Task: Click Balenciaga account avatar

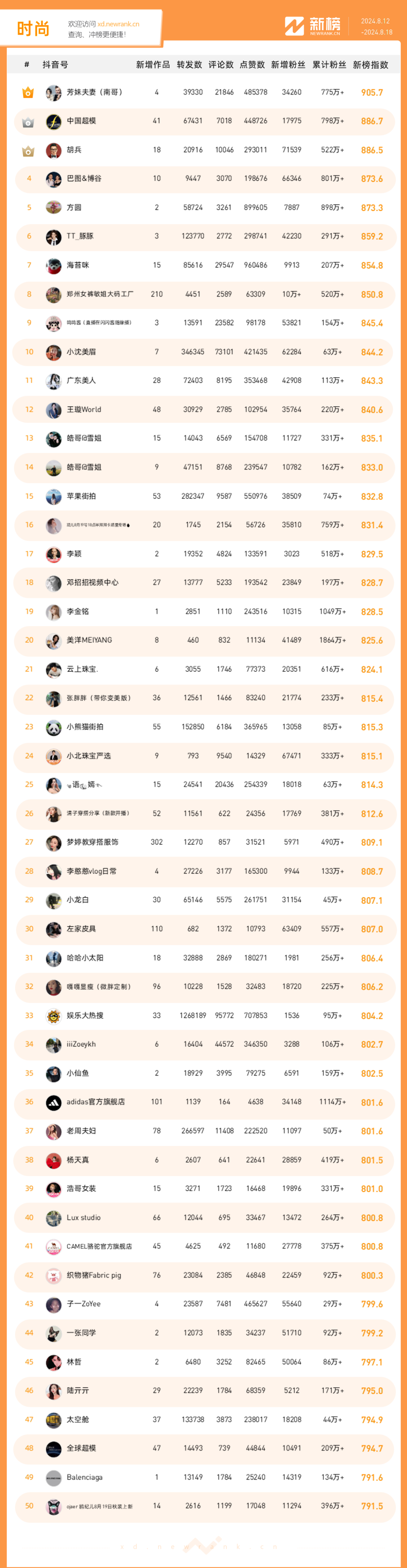Action: pyautogui.click(x=54, y=1478)
